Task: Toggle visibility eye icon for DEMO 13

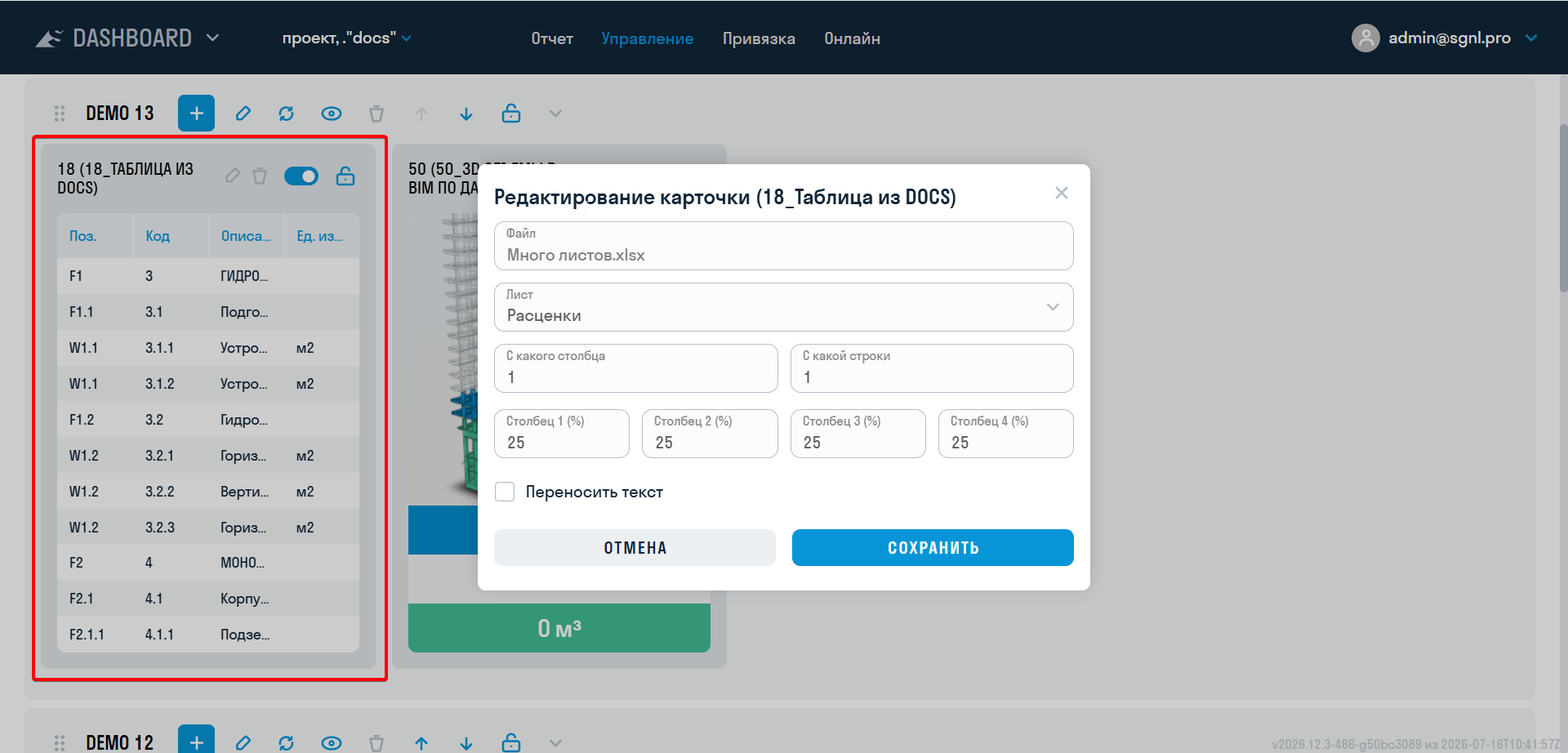Action: coord(331,114)
